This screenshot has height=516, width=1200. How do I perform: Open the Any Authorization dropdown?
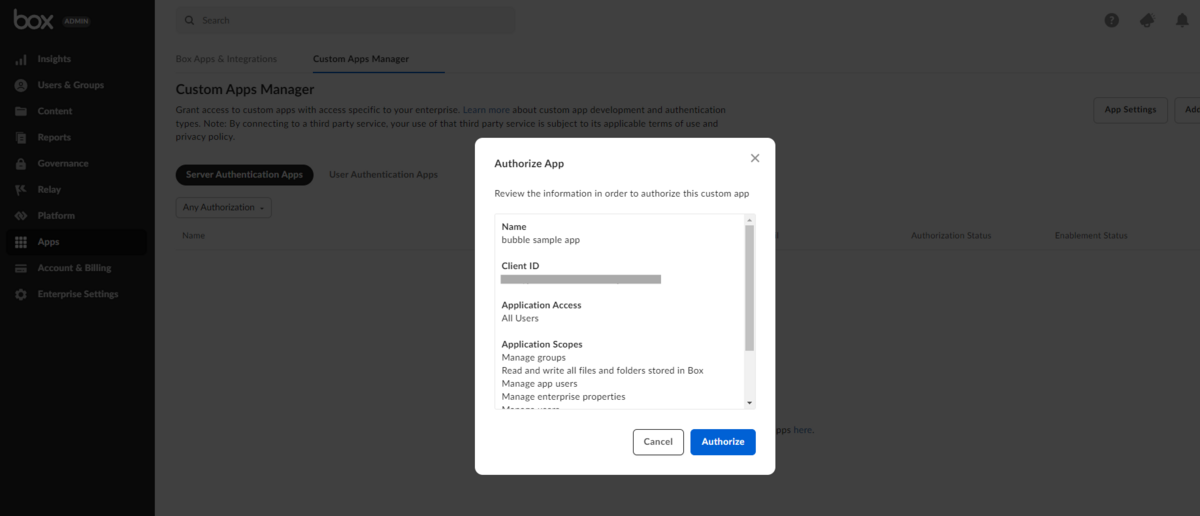pyautogui.click(x=223, y=207)
